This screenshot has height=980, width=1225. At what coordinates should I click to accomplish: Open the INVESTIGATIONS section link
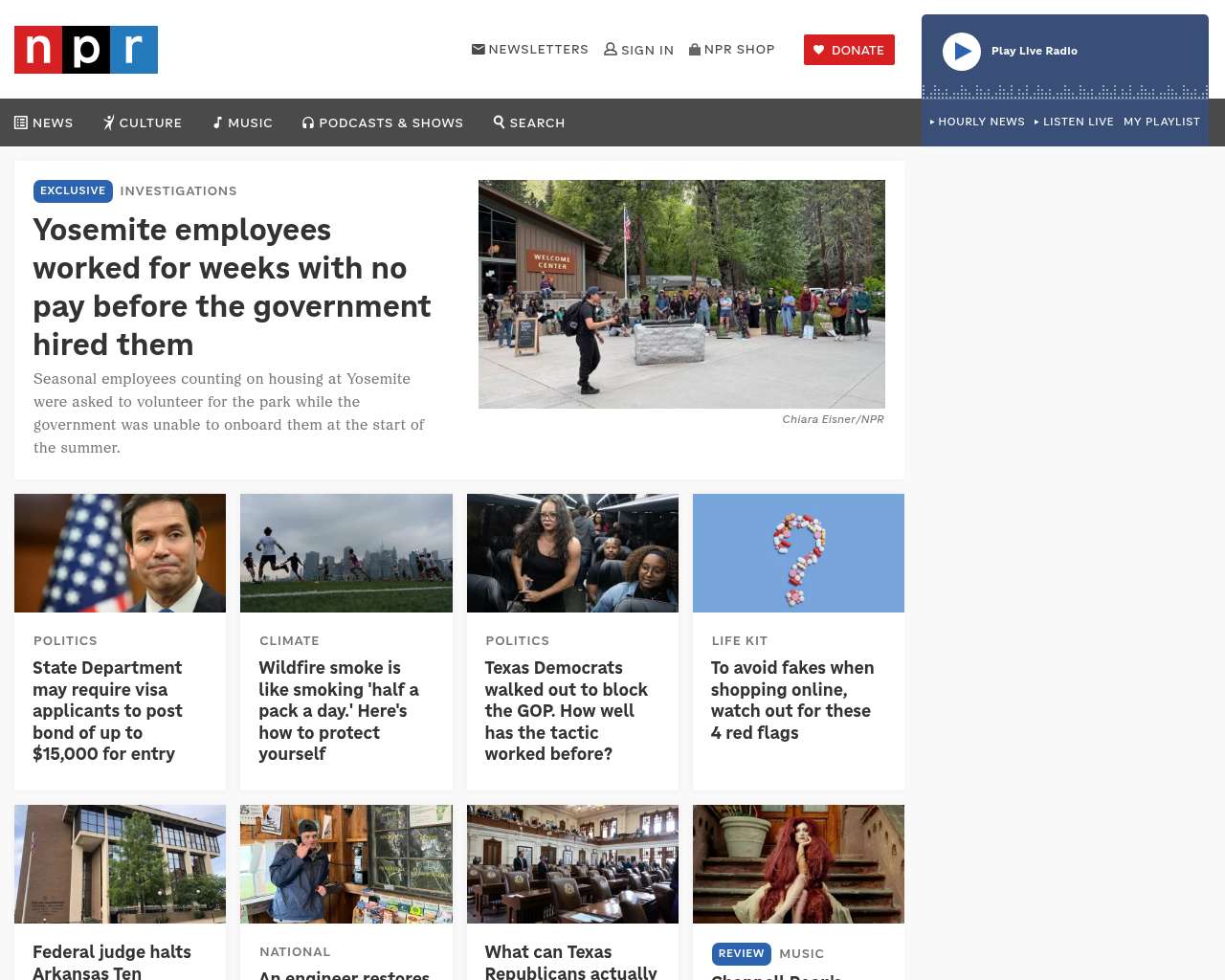[179, 191]
